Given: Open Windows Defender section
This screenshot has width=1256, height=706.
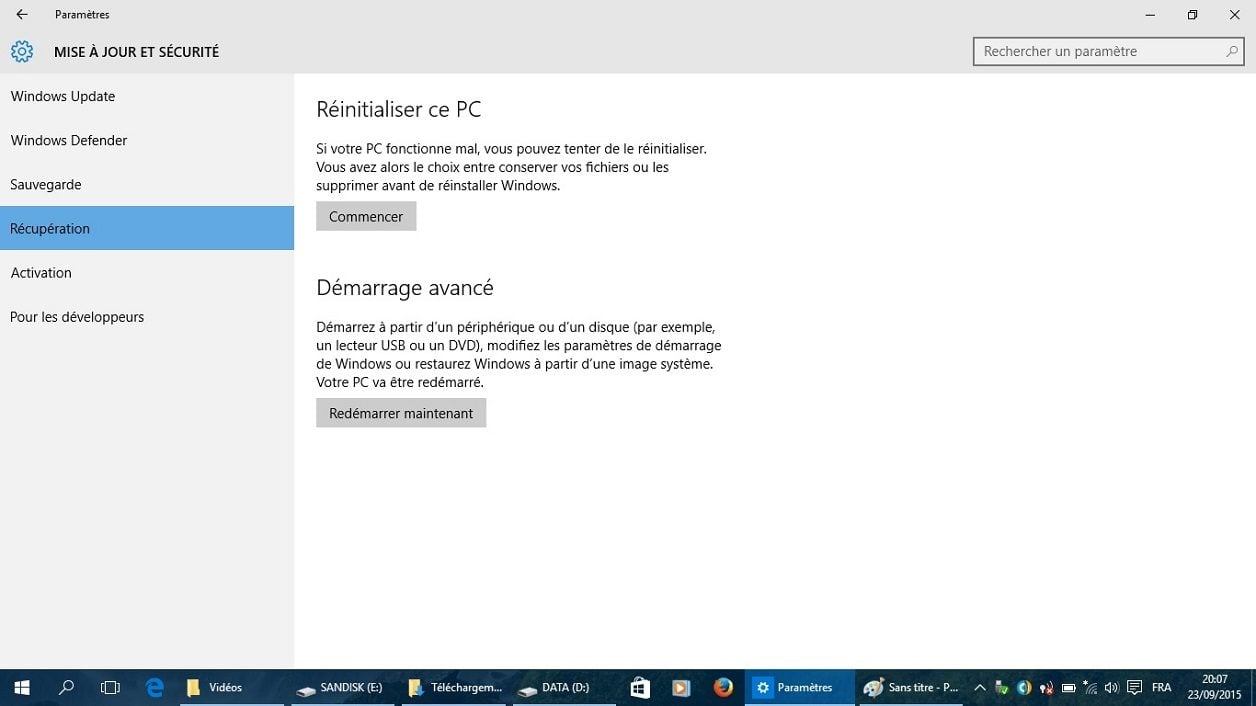Looking at the screenshot, I should pyautogui.click(x=147, y=140).
